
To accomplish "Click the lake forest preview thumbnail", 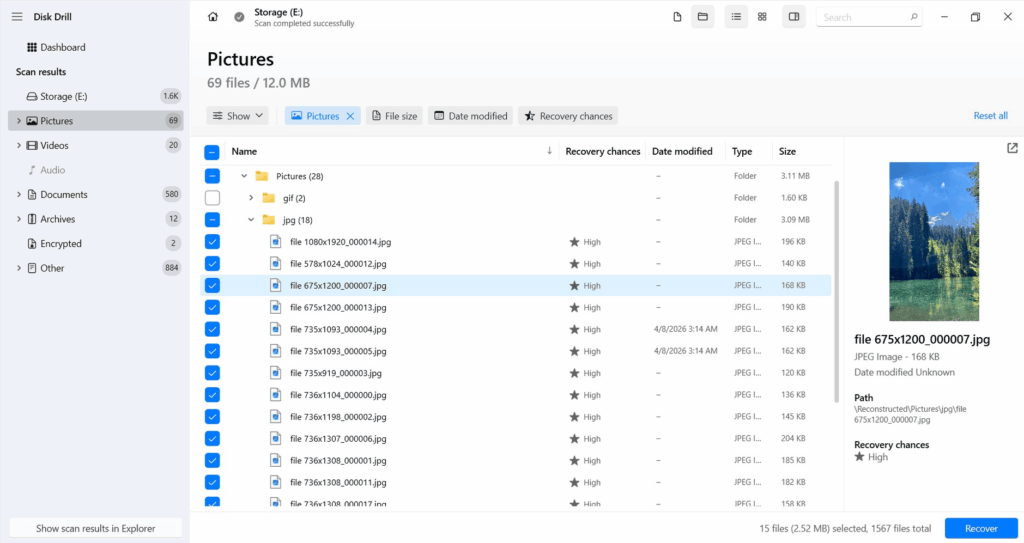I will point(934,241).
